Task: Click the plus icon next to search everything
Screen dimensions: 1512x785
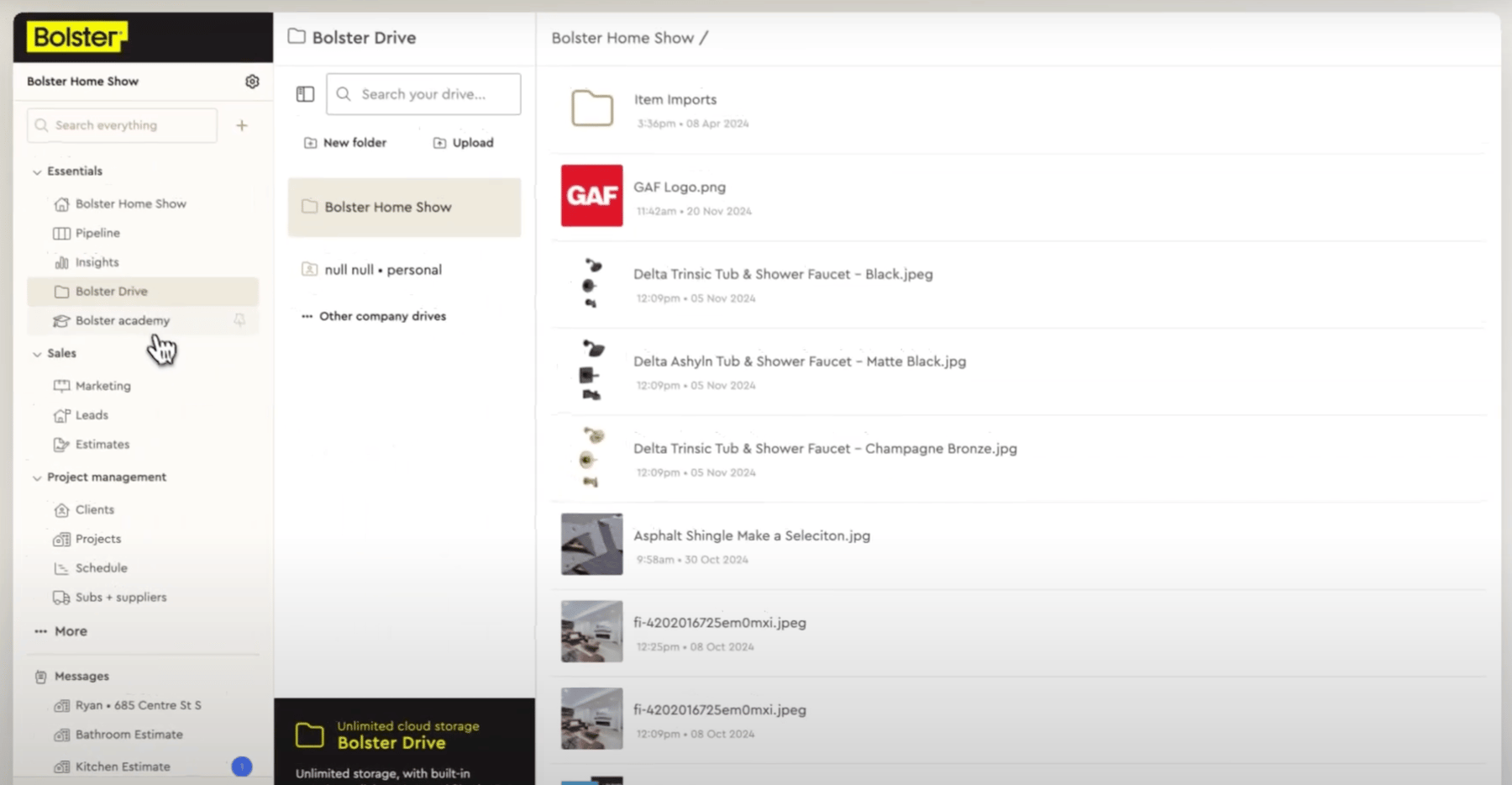Action: click(242, 125)
